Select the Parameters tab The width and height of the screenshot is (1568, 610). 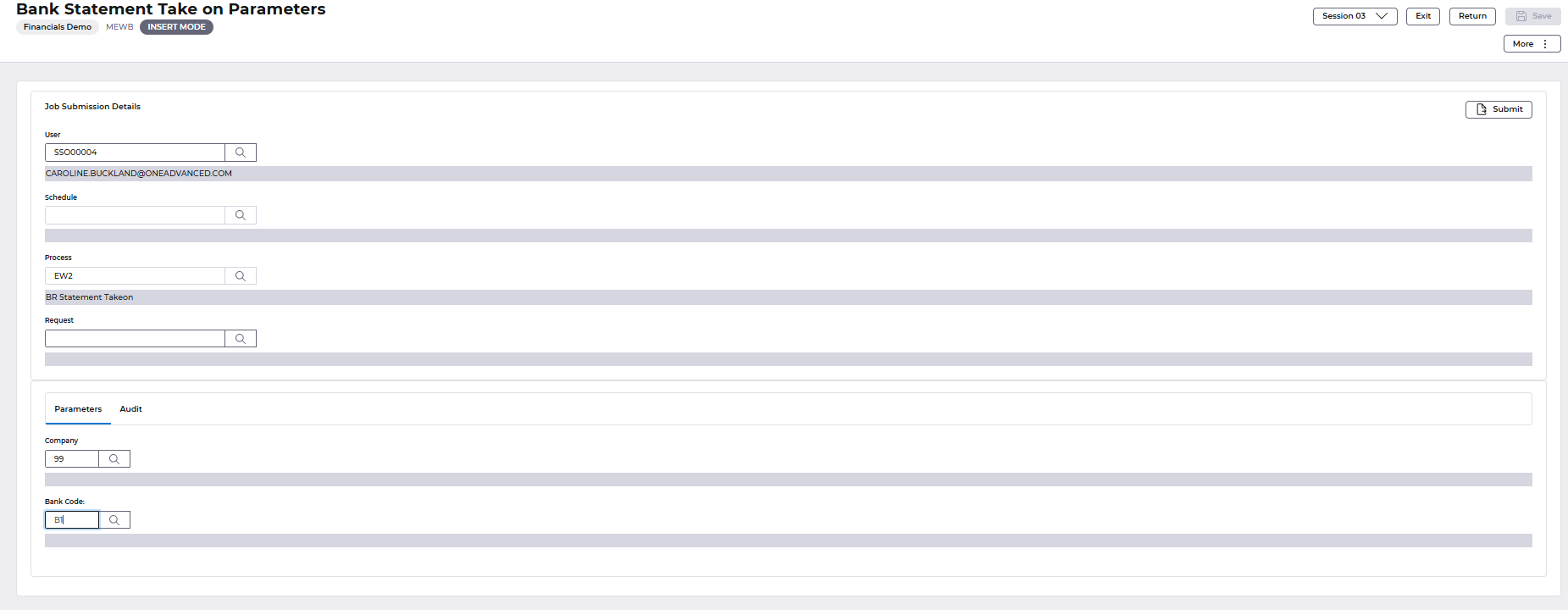[78, 409]
